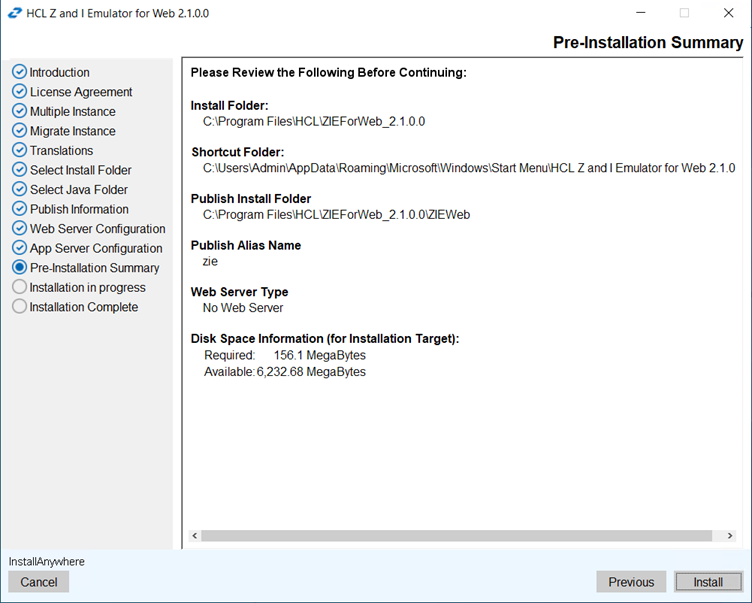Click the Install button
The height and width of the screenshot is (603, 752).
[x=708, y=582]
